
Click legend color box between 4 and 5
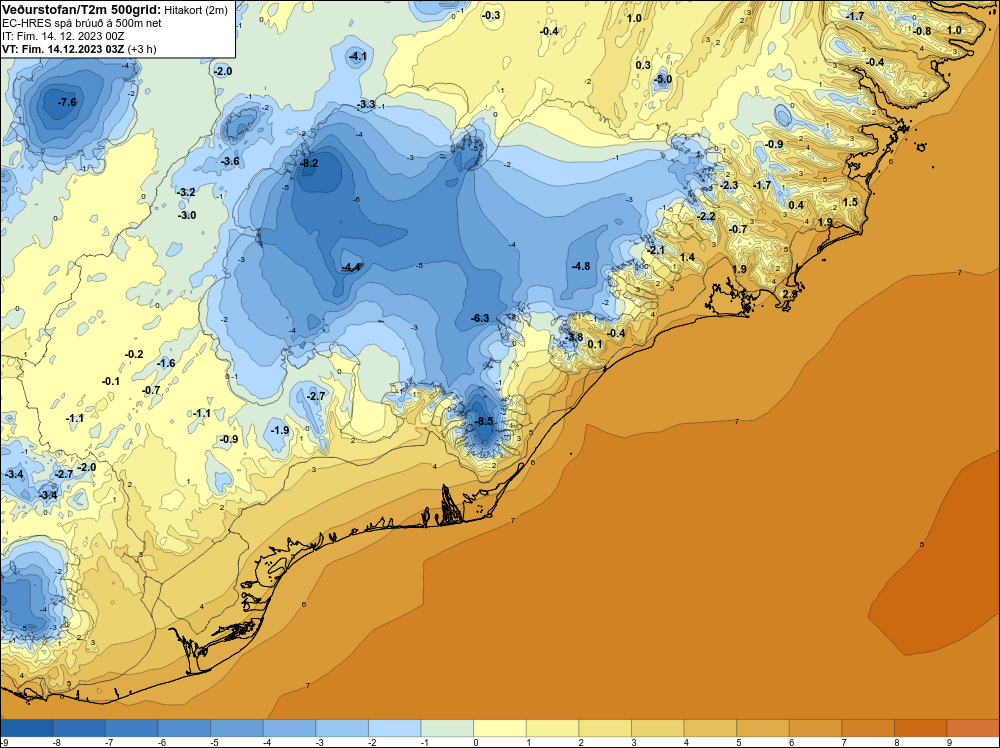[711, 728]
